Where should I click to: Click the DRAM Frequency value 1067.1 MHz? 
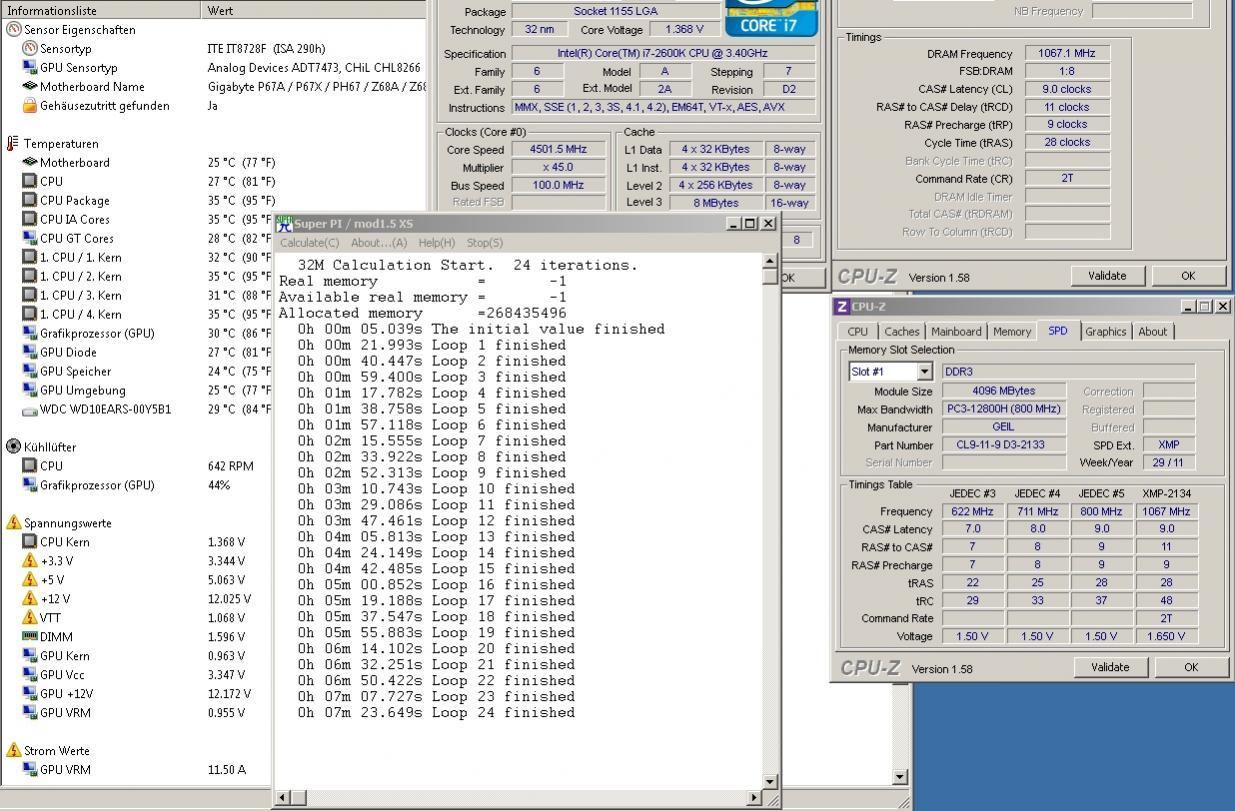click(1067, 54)
